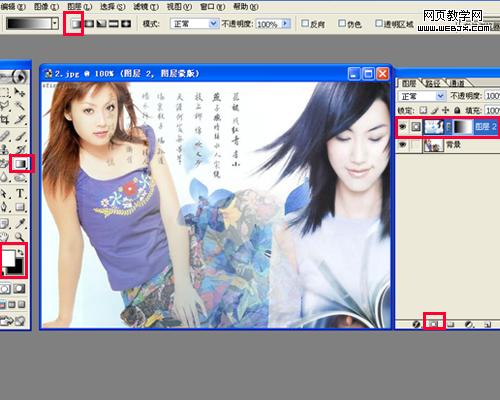Switch to the 通道 (Channels) tab
The height and width of the screenshot is (400, 500).
click(x=457, y=83)
